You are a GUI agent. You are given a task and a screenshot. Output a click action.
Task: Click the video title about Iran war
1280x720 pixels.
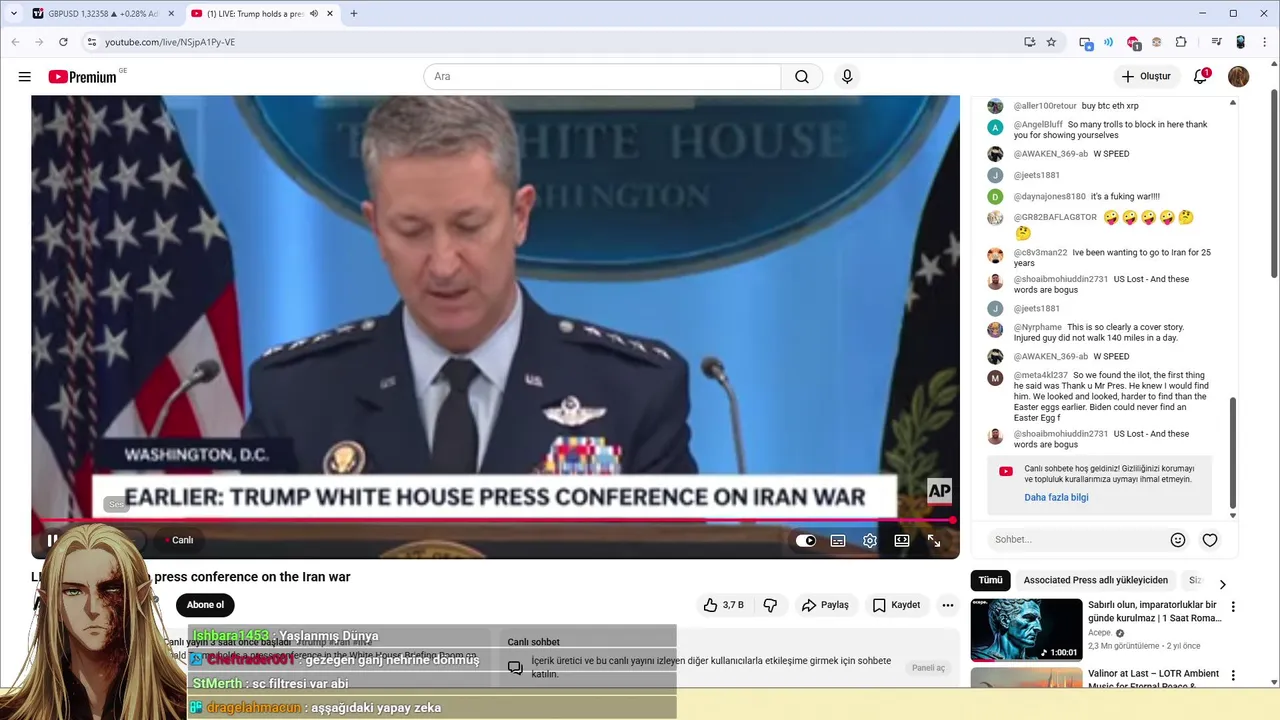tap(191, 577)
